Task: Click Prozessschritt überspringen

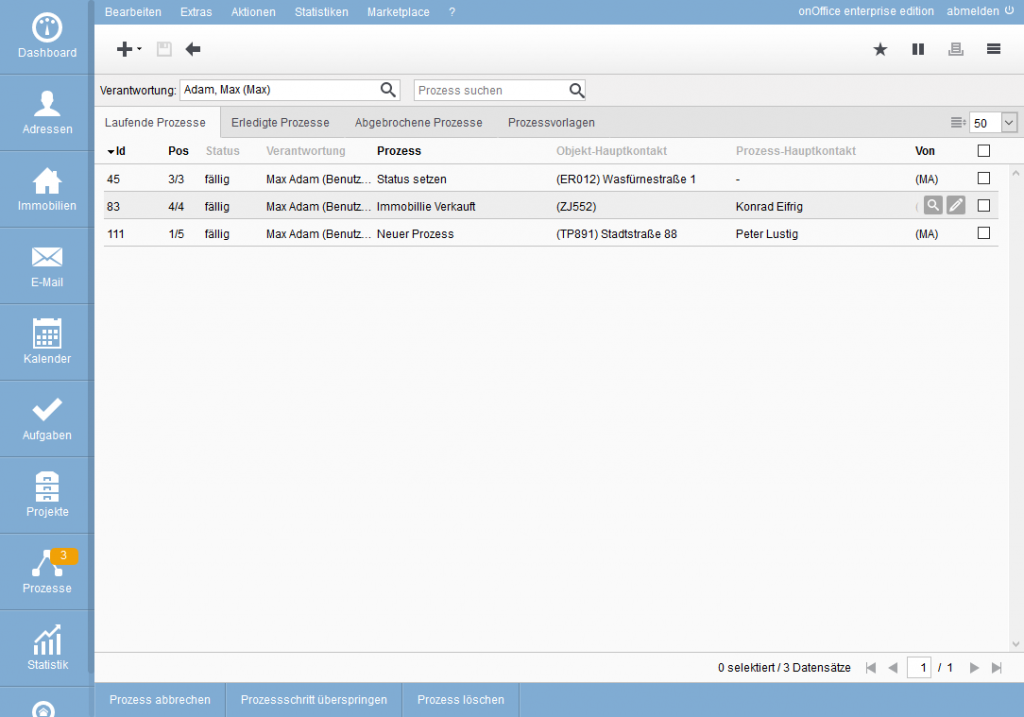Action: pyautogui.click(x=314, y=700)
